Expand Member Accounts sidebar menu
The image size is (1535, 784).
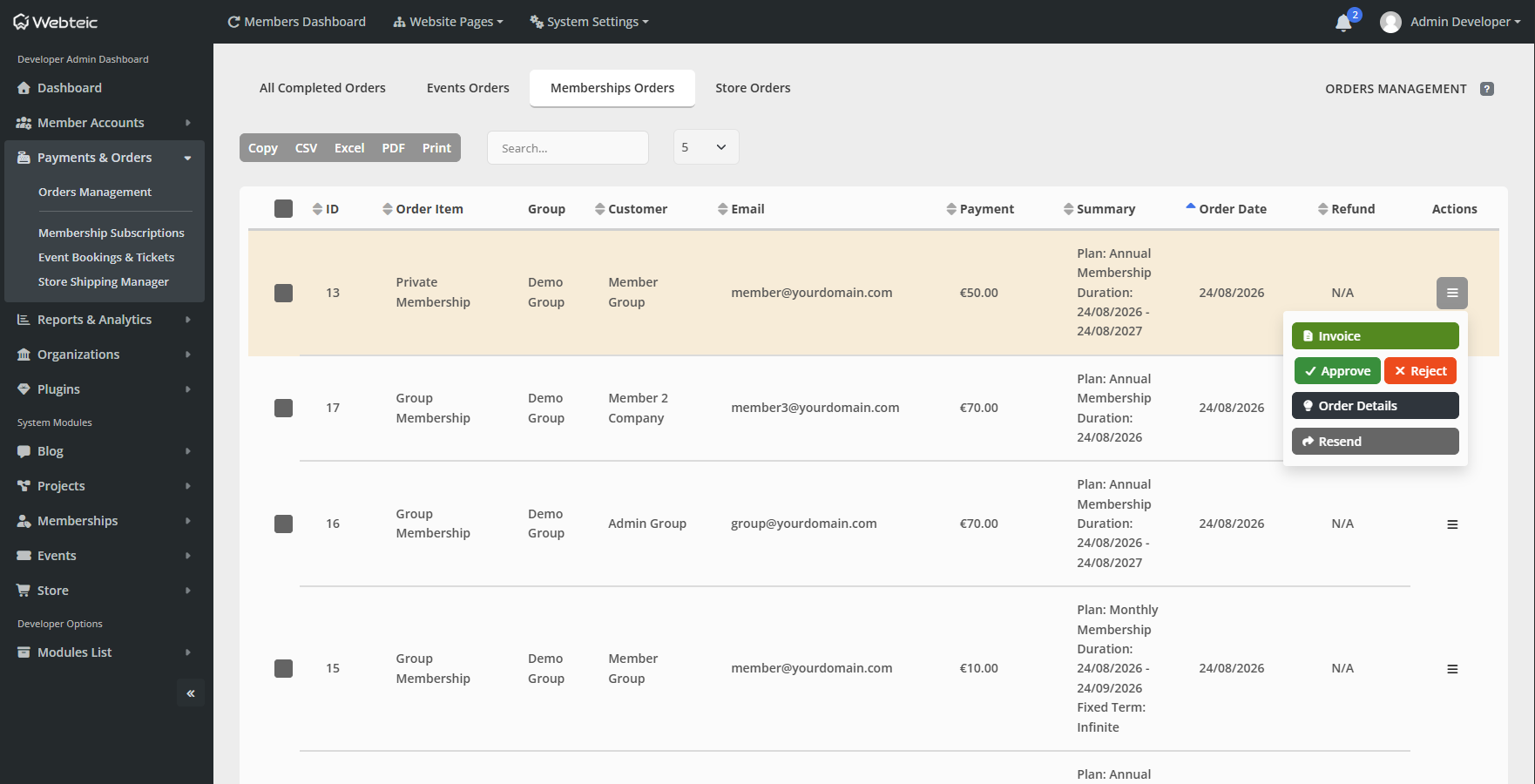point(105,123)
